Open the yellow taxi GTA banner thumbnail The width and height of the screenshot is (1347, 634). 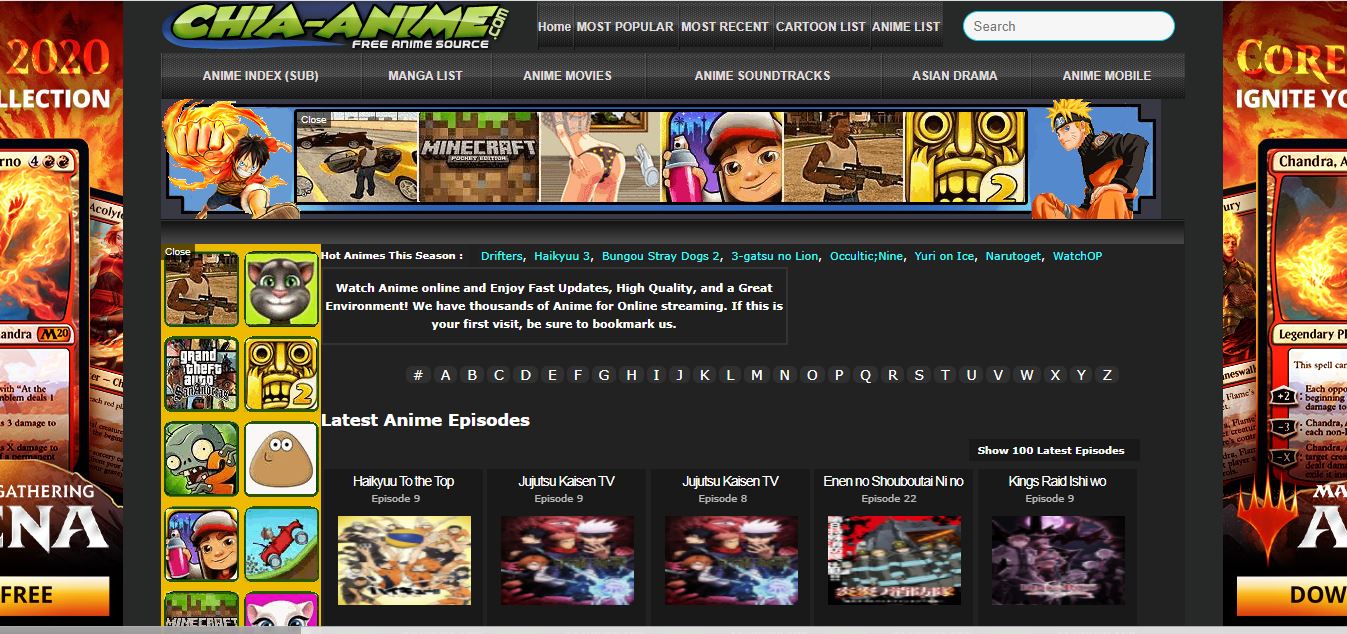(357, 157)
